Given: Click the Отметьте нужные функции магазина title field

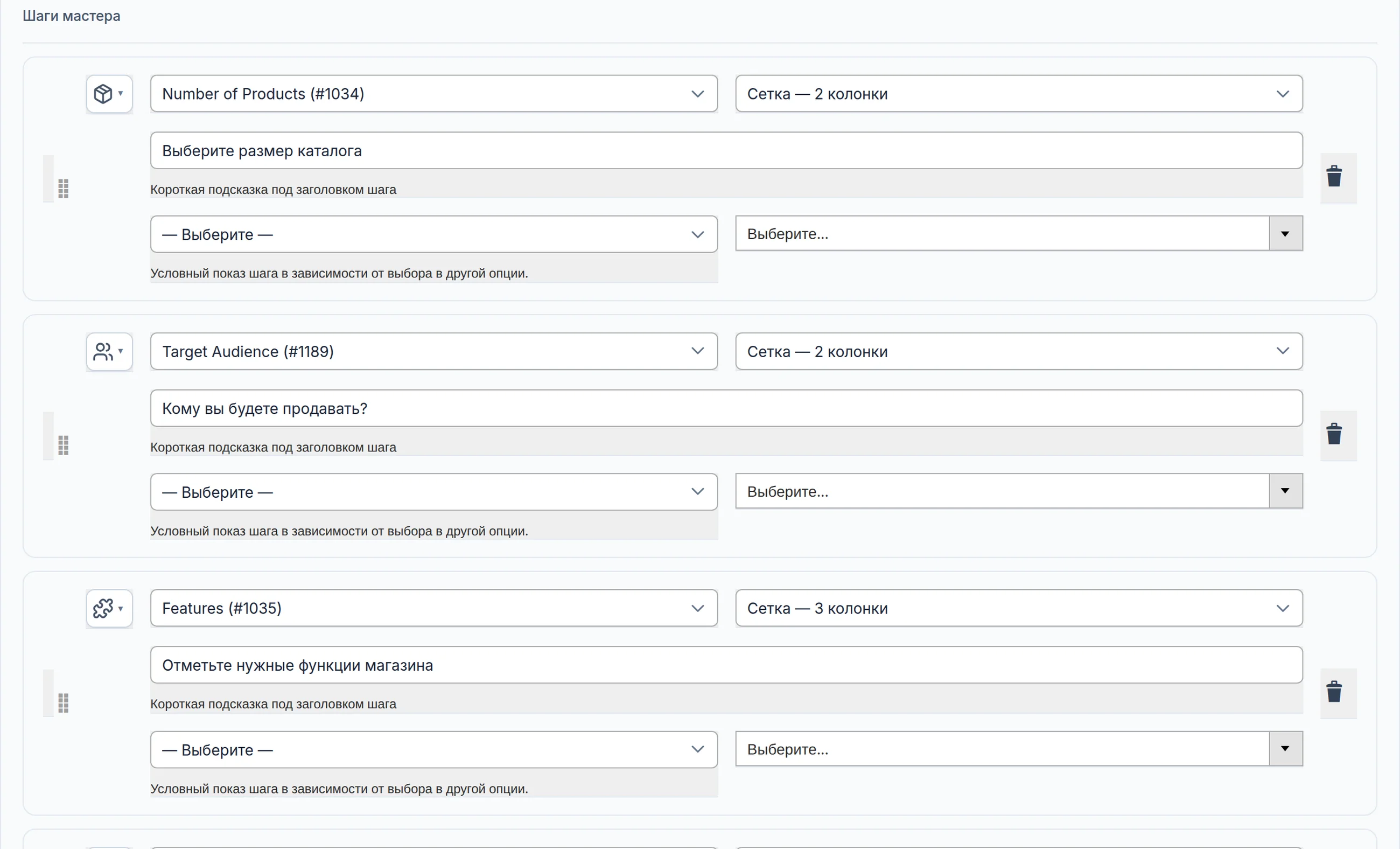Looking at the screenshot, I should pos(726,665).
